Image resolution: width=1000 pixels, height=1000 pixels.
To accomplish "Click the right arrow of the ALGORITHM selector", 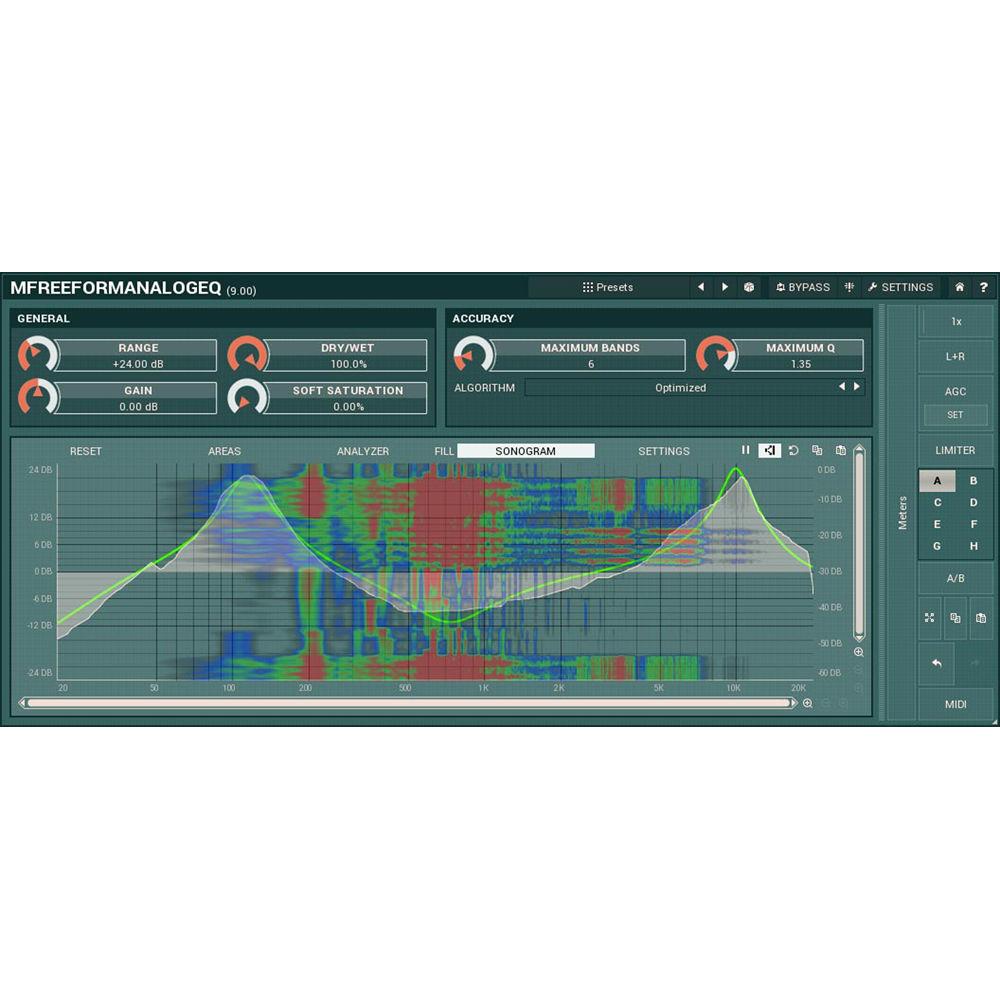I will click(x=856, y=388).
